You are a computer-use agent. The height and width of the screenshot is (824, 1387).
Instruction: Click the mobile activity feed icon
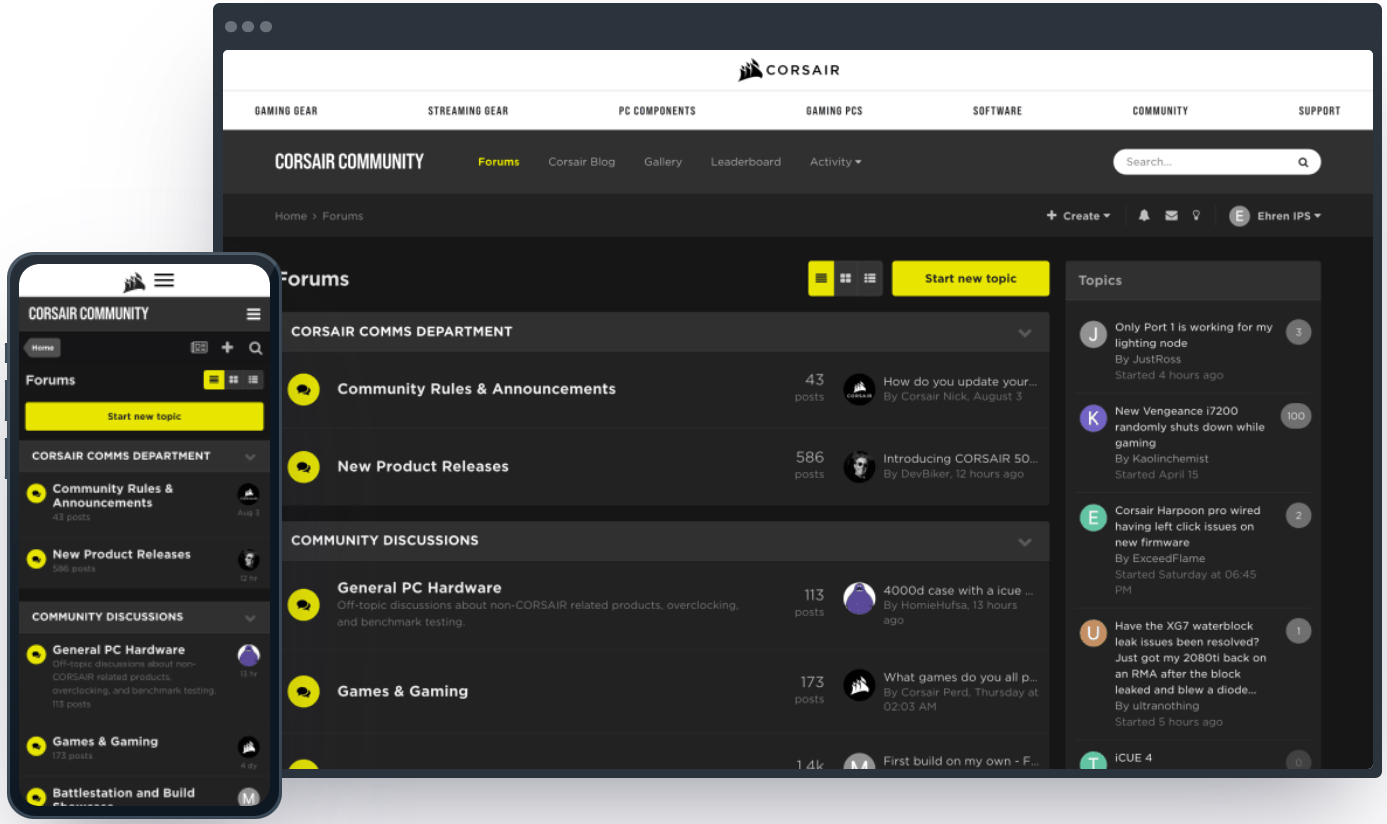199,348
